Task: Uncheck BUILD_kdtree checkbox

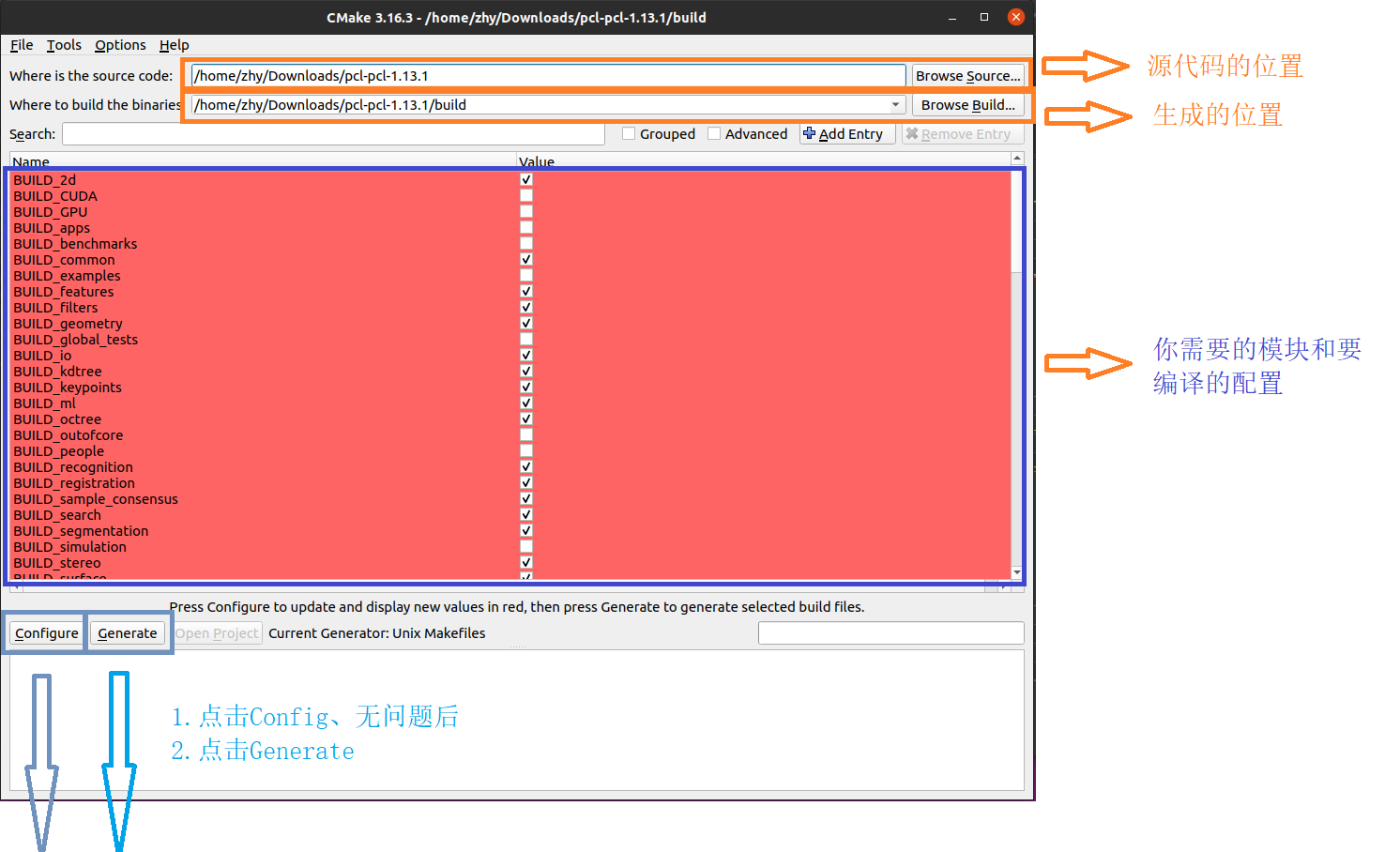Action: 526,372
